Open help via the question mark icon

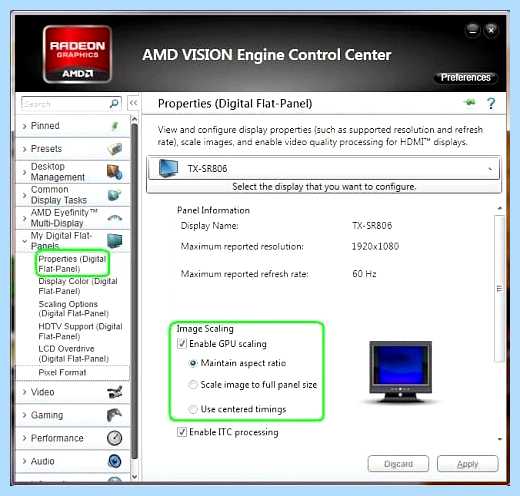491,103
